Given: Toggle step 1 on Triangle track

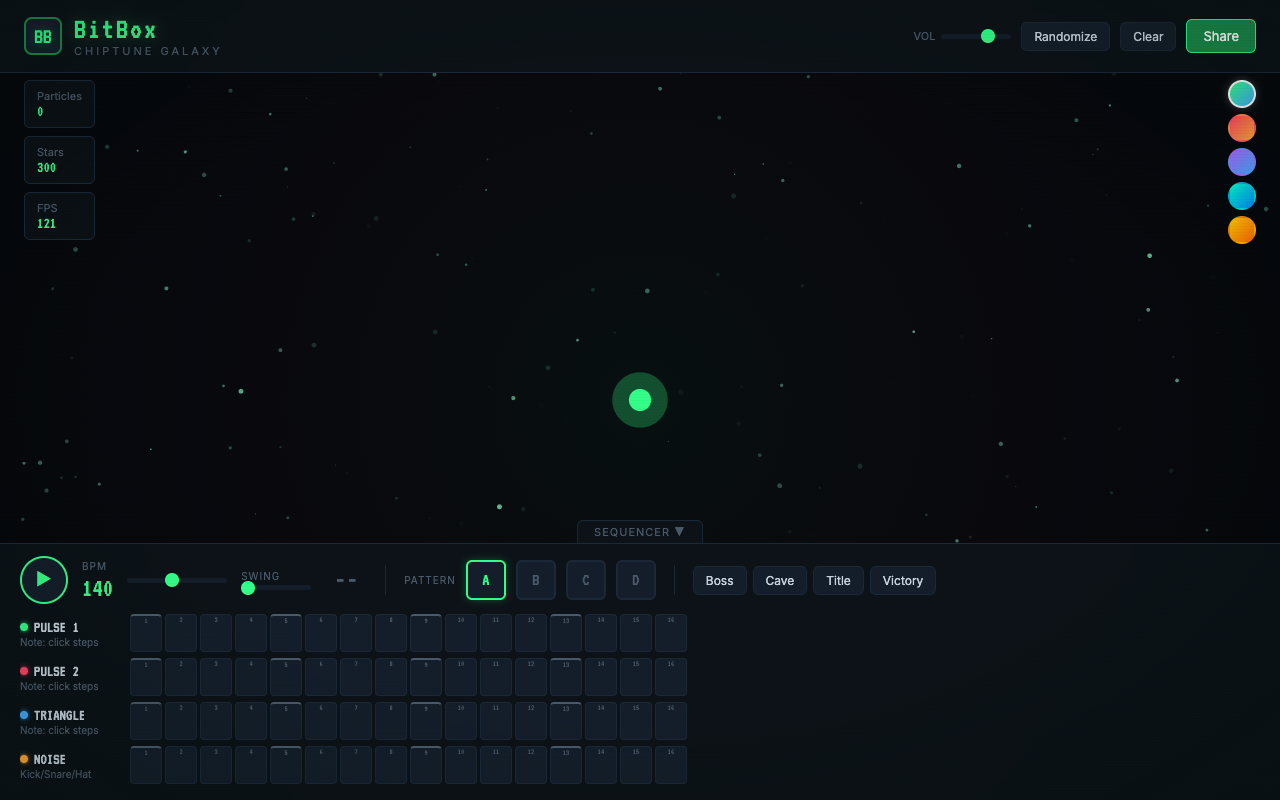Looking at the screenshot, I should click(146, 721).
